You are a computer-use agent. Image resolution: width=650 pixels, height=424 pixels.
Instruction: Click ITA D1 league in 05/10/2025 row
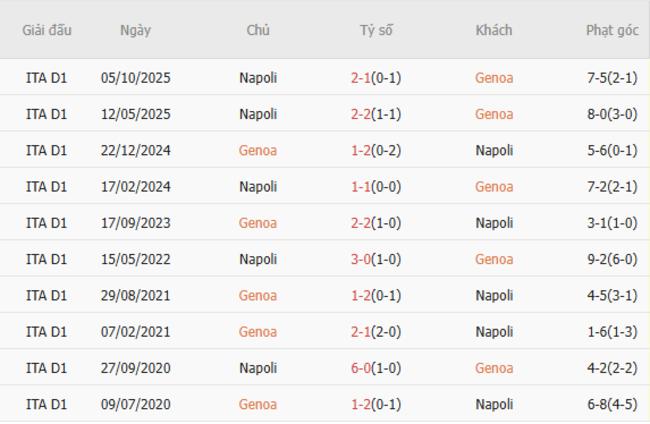click(x=47, y=78)
